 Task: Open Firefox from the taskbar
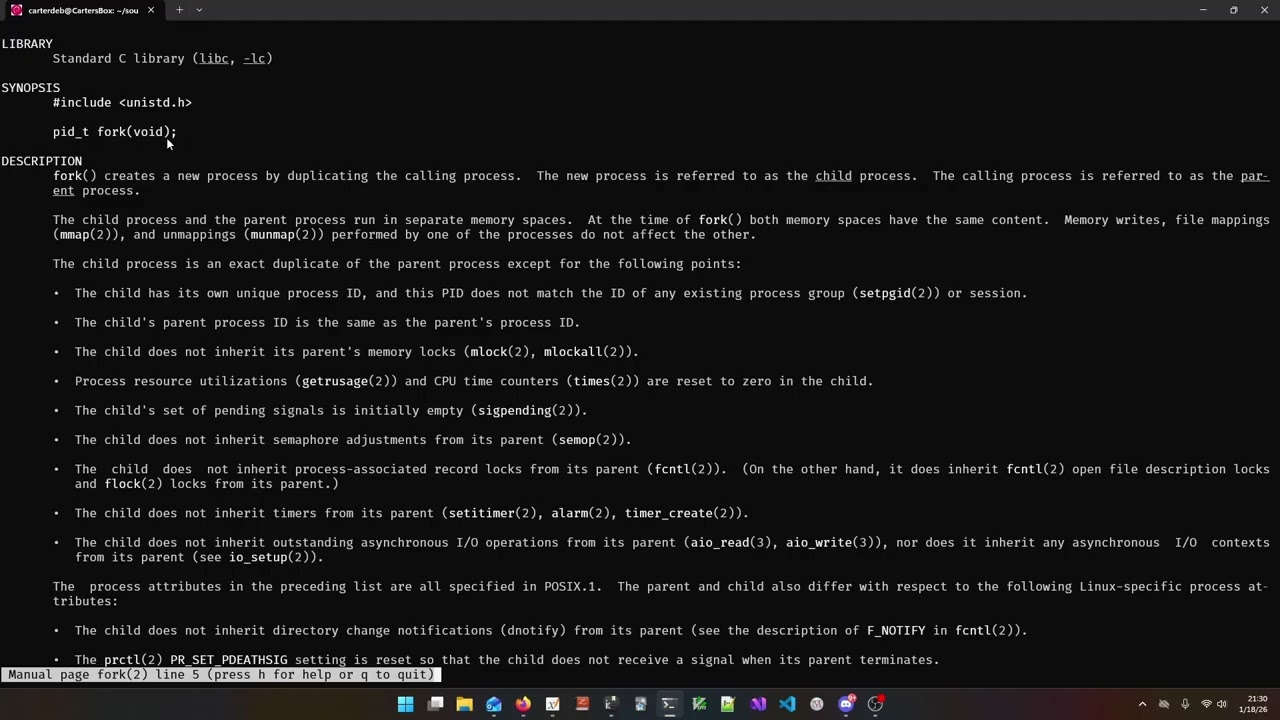523,704
